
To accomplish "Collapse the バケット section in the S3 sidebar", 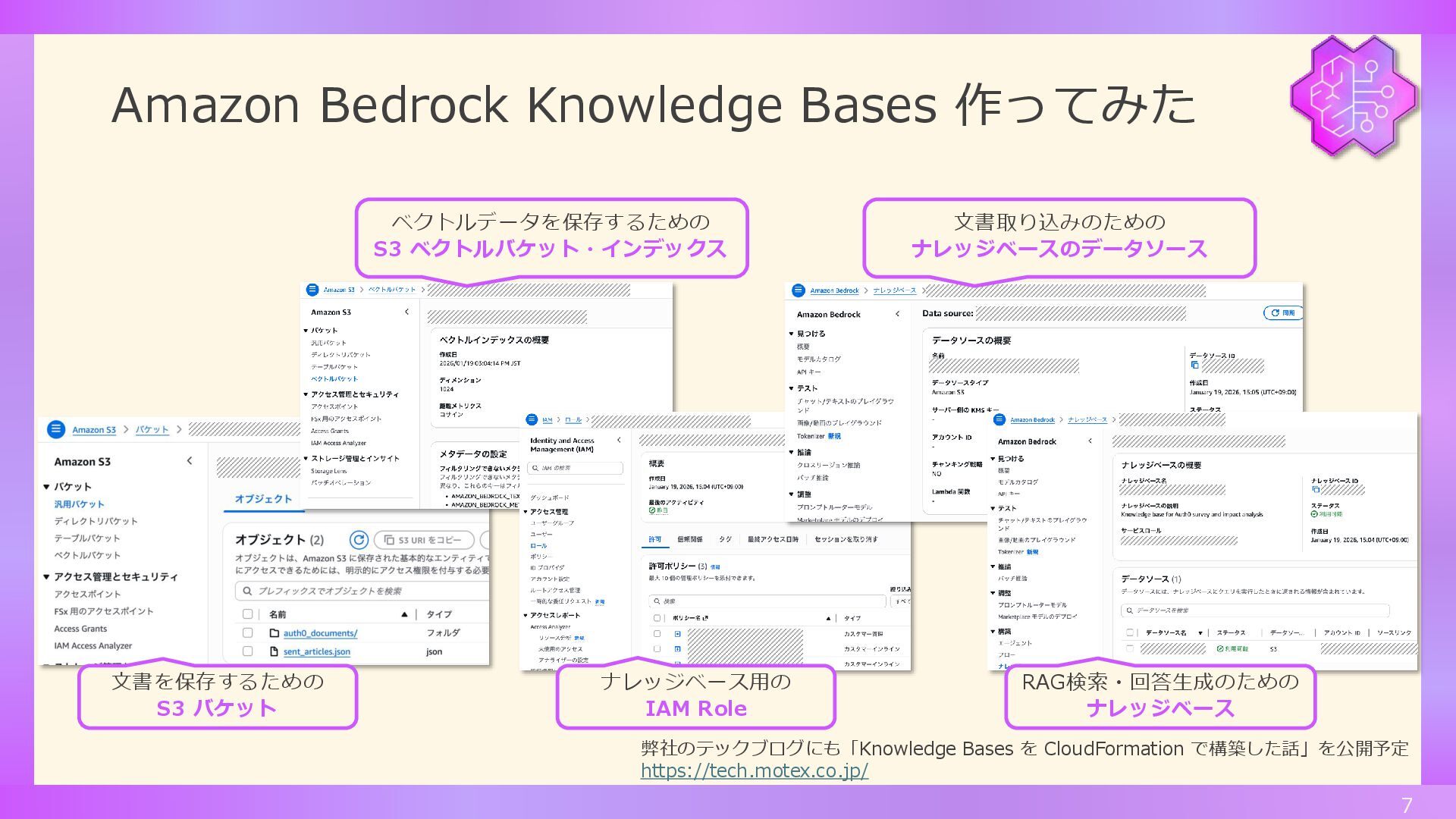I will [x=46, y=487].
